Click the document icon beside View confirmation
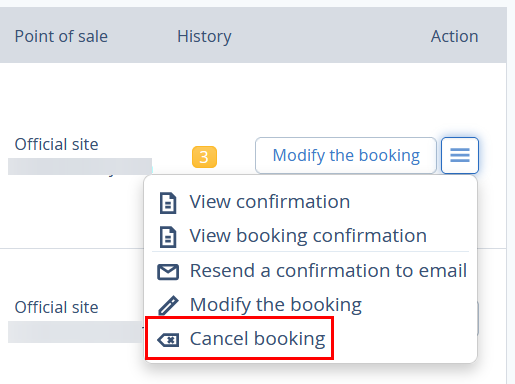Screen dimensions: 515x384 pos(168,203)
